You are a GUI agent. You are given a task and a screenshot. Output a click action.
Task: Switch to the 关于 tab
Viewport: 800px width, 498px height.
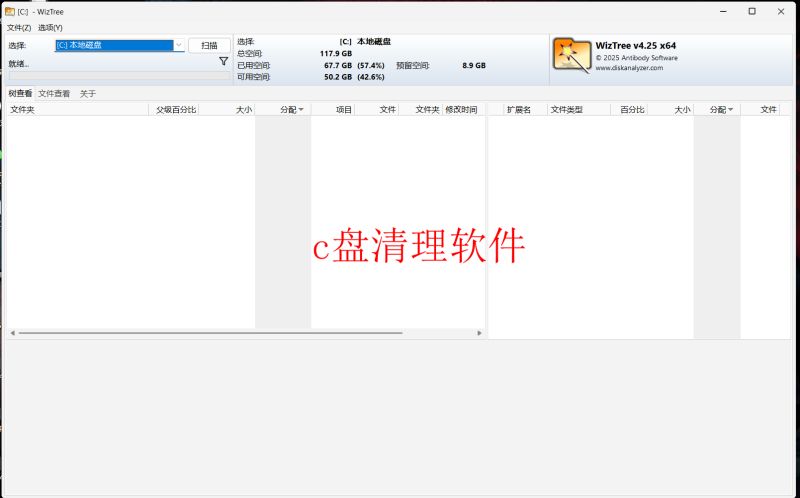coord(88,93)
